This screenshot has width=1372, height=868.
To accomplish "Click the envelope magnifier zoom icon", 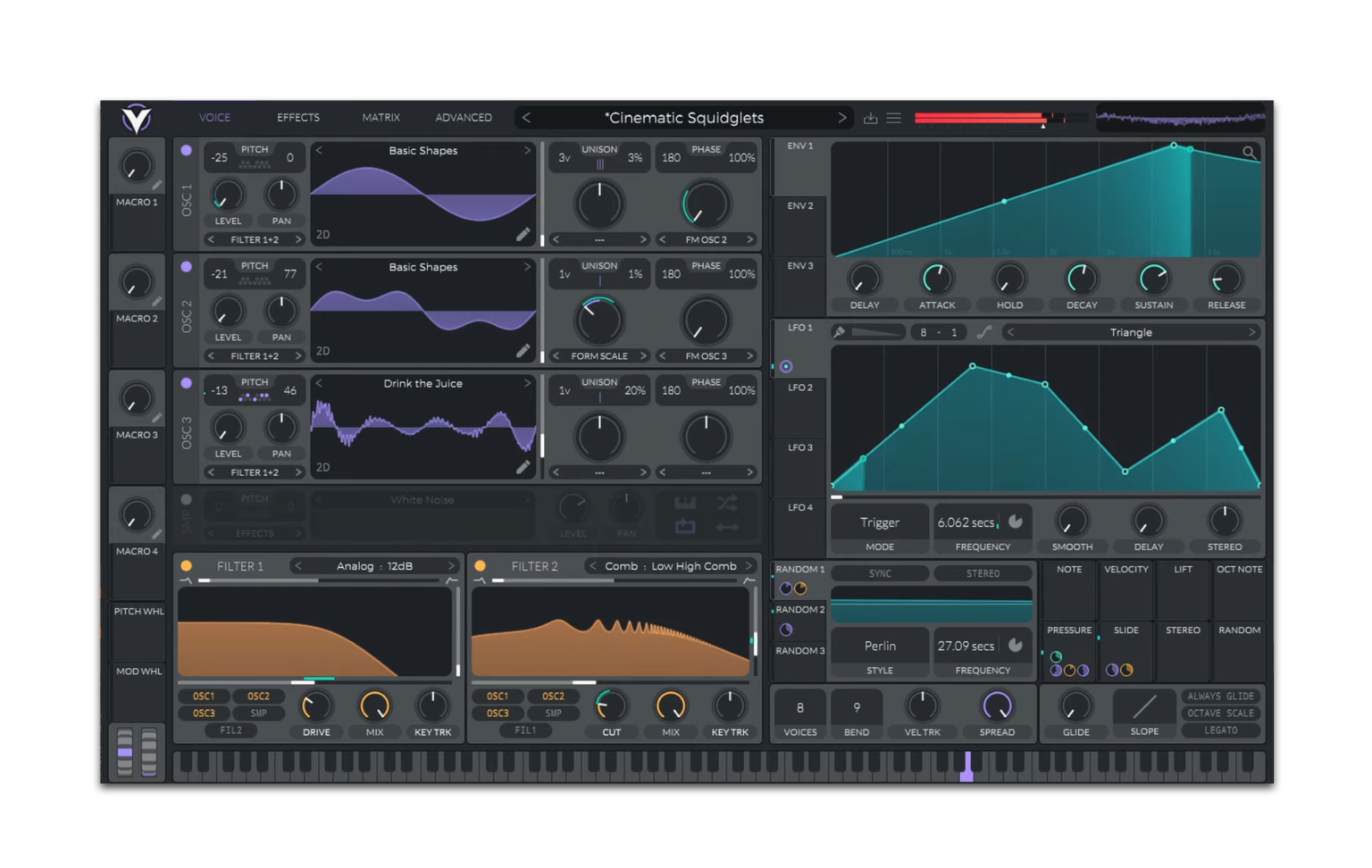I will [x=1249, y=153].
